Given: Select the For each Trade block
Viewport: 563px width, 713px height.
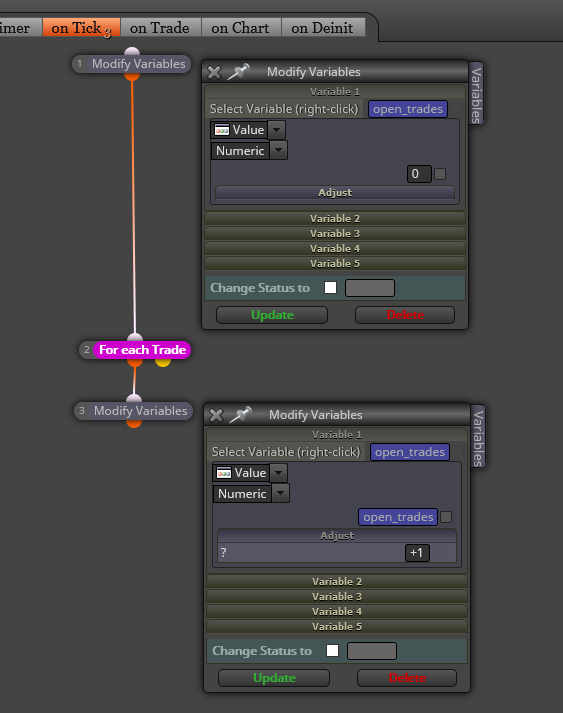Looking at the screenshot, I should coord(135,350).
